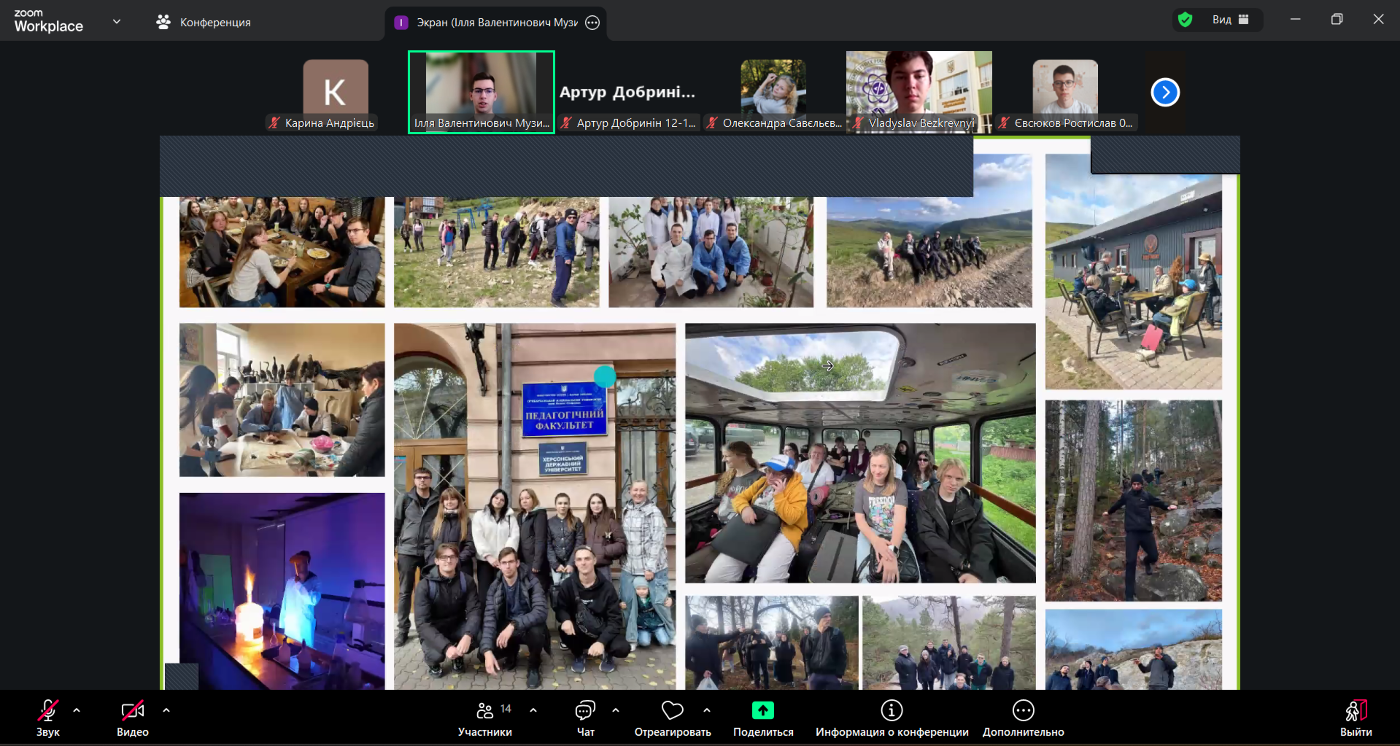Open the Вид view layout button

tap(1231, 19)
